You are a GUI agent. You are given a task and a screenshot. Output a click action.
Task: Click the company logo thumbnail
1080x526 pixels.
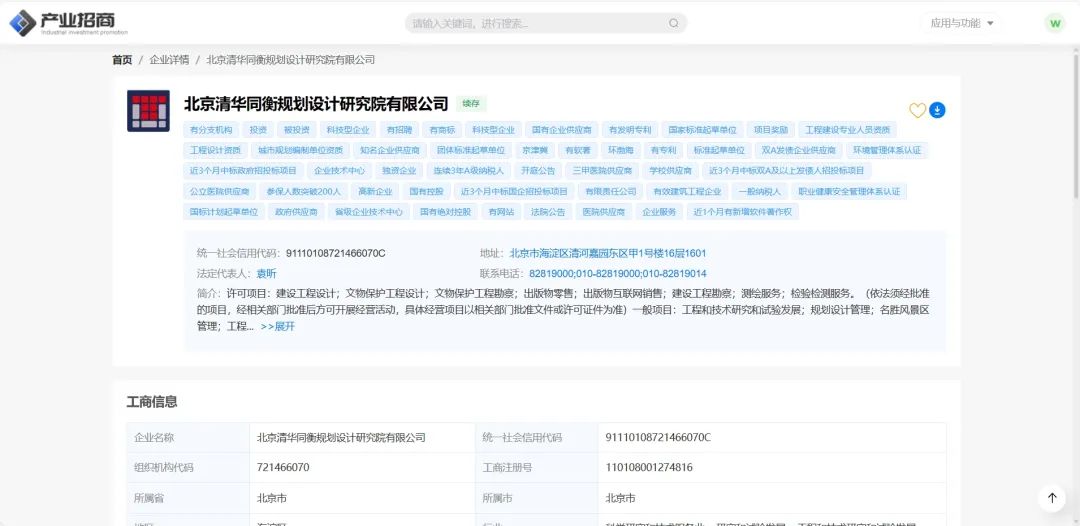[148, 111]
